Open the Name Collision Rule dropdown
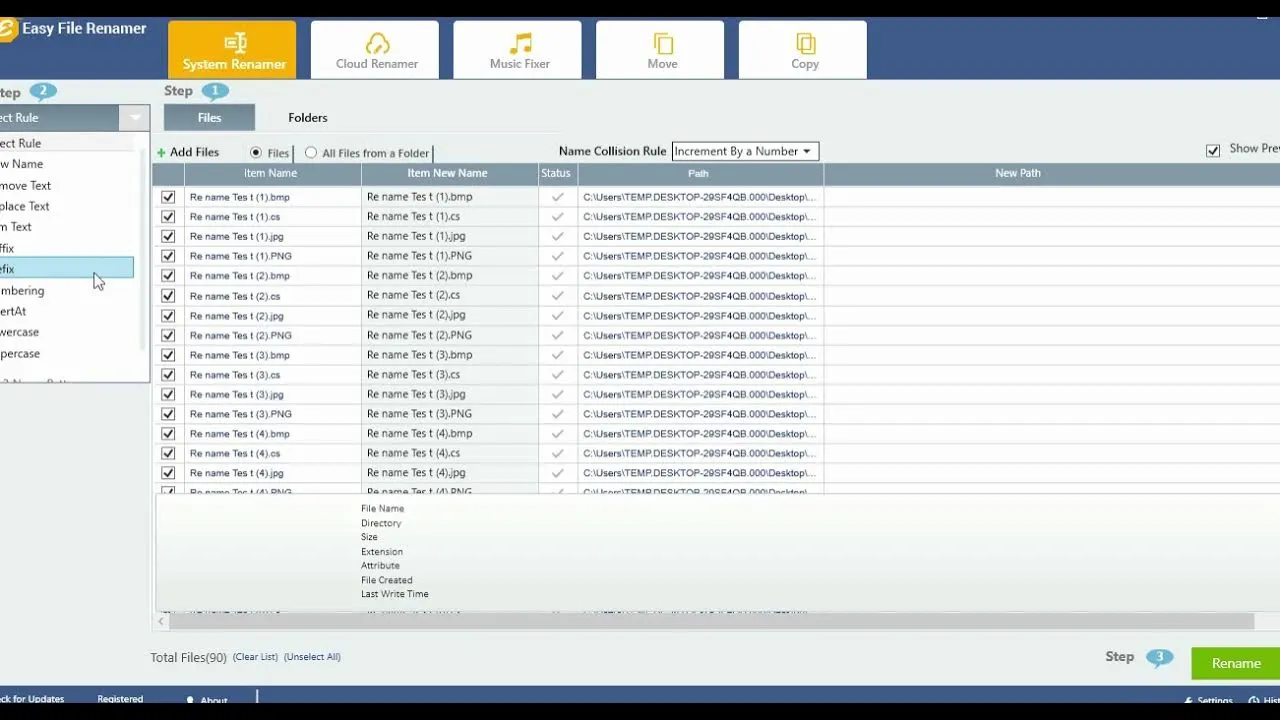The height and width of the screenshot is (720, 1280). tap(745, 151)
